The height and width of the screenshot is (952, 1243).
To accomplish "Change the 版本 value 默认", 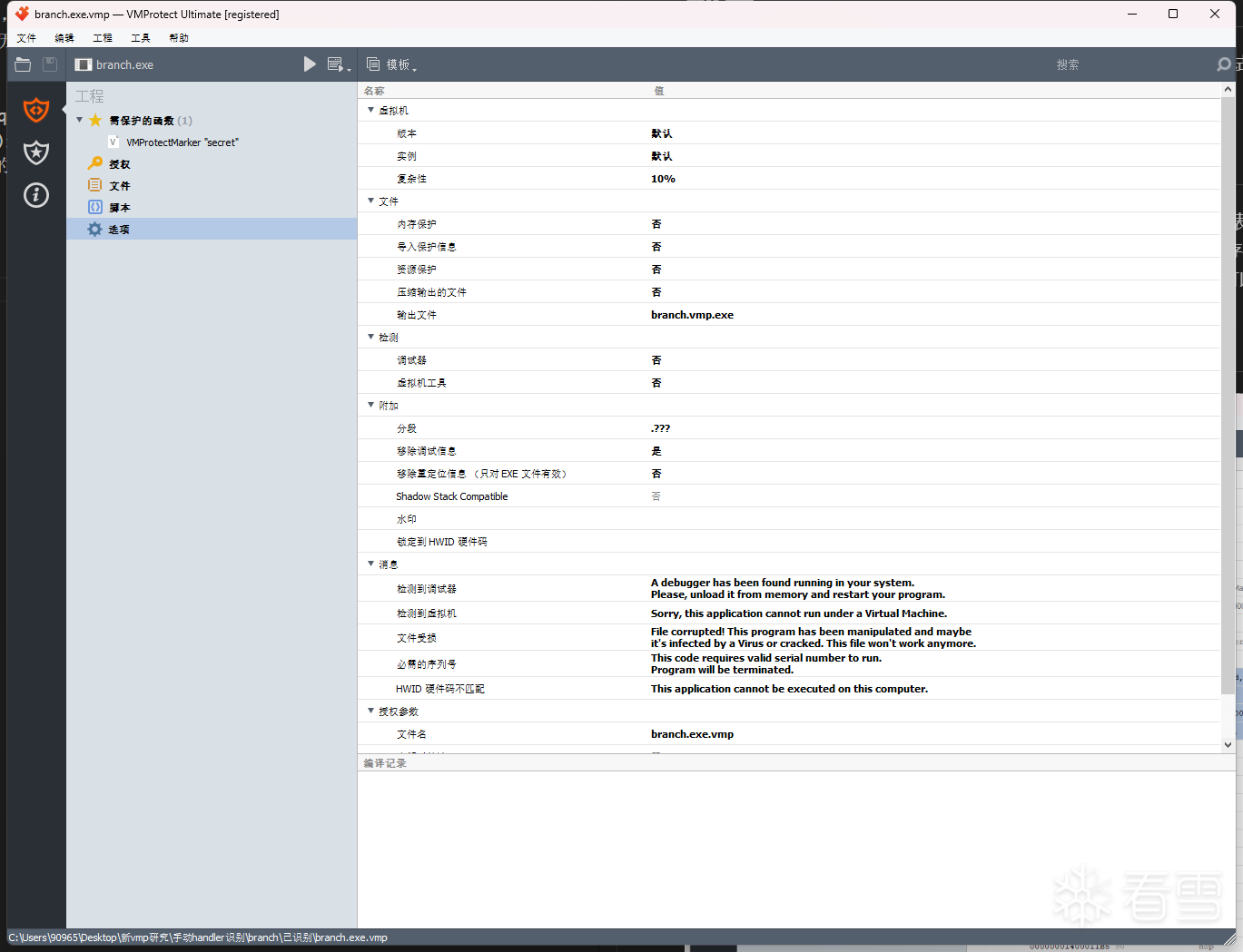I will point(662,133).
